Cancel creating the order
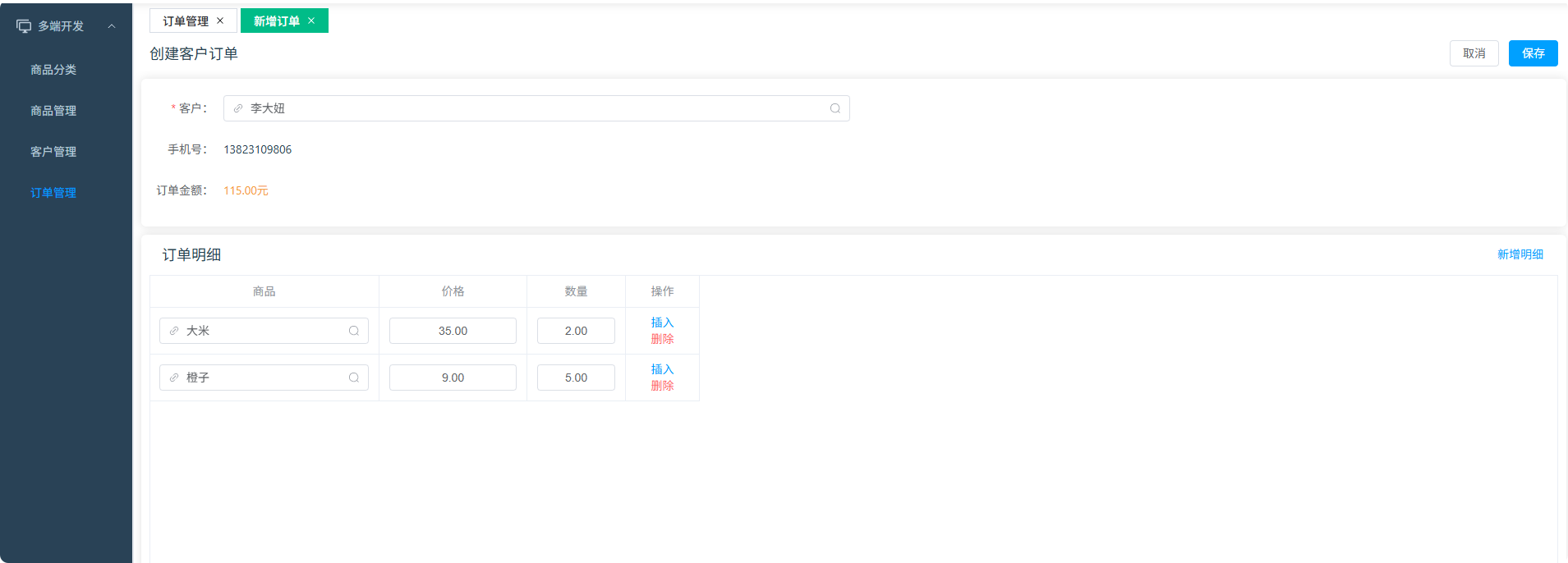 click(1474, 53)
